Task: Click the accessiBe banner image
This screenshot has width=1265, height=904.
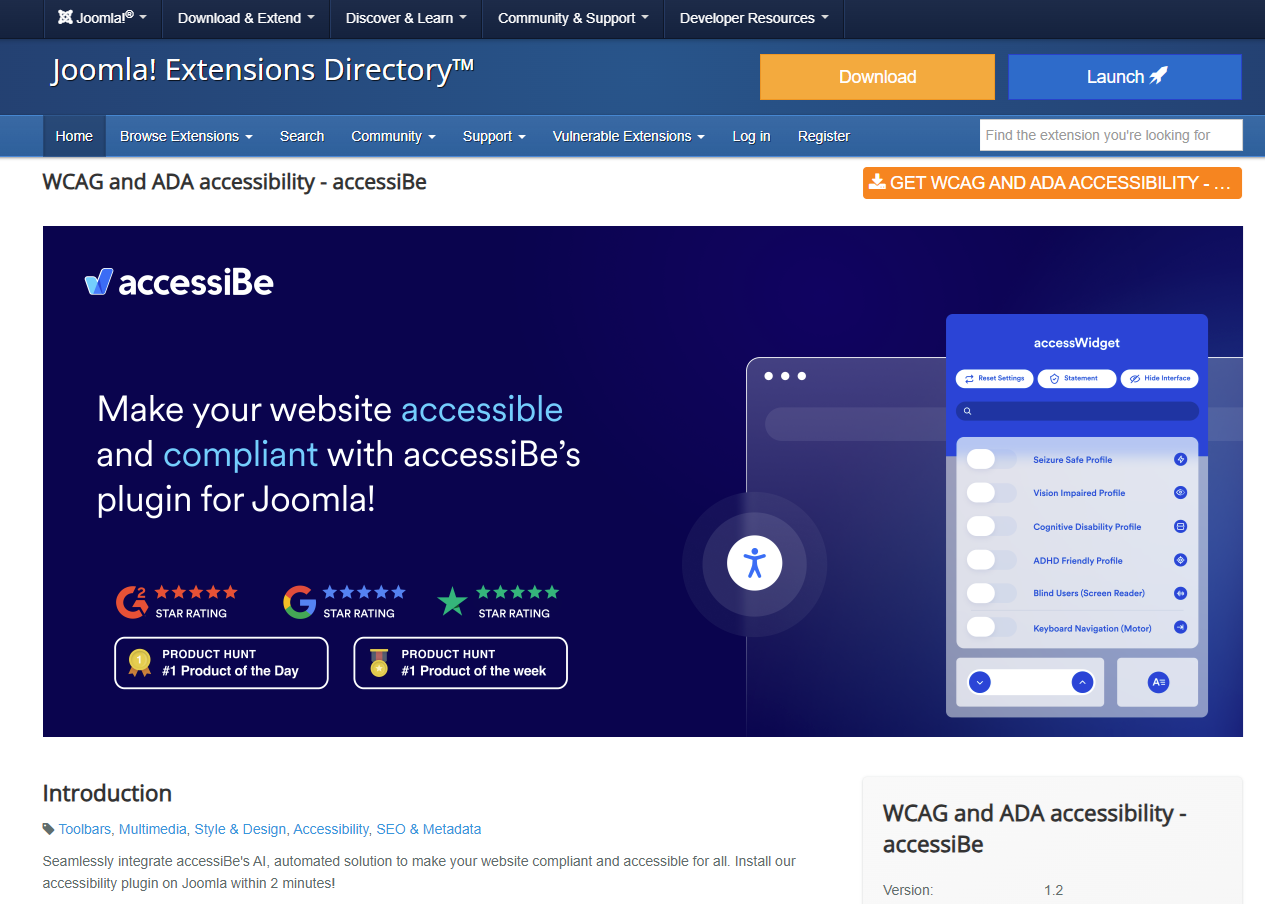Action: 643,481
